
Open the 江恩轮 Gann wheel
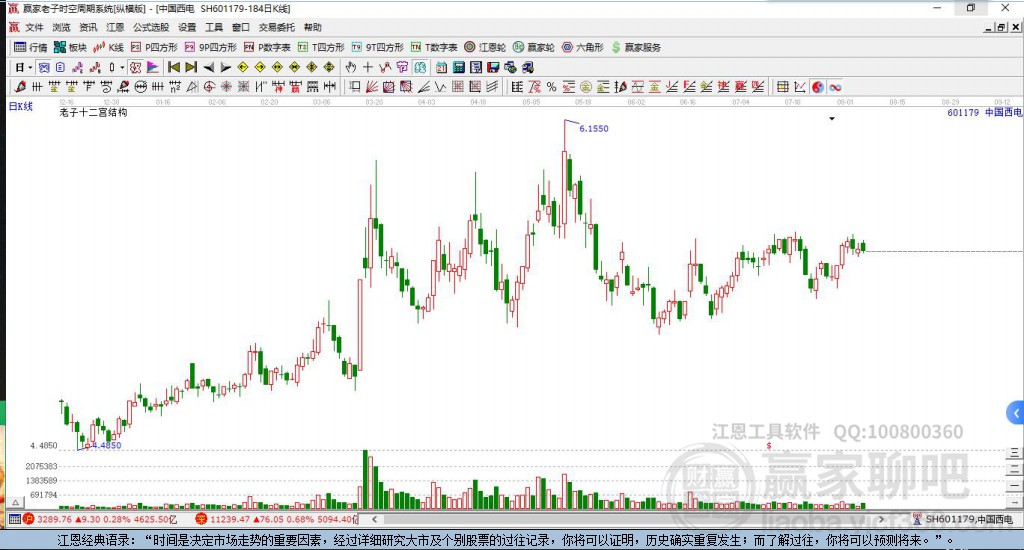pos(485,47)
